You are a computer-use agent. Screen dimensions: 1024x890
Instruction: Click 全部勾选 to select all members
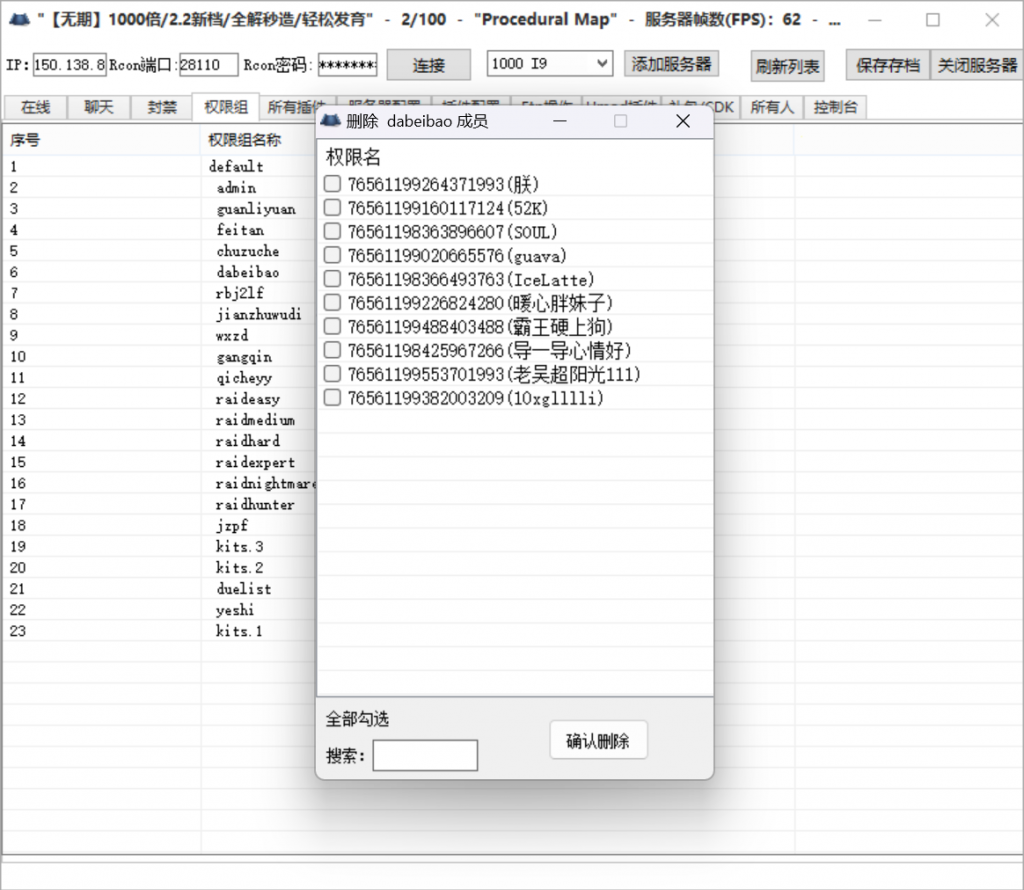357,719
